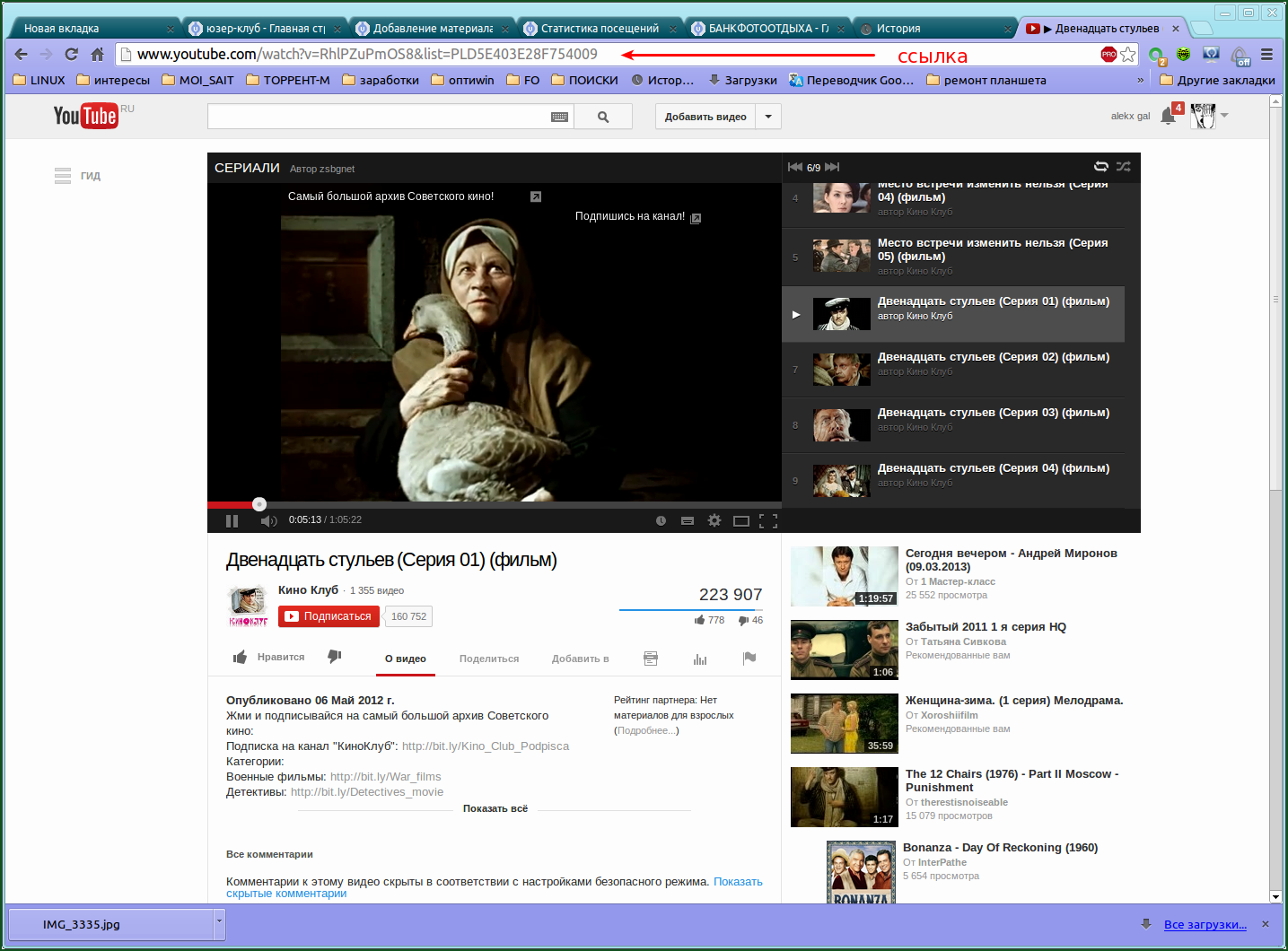Click the Добавить видео button
The height and width of the screenshot is (951, 1288).
pyautogui.click(x=705, y=117)
